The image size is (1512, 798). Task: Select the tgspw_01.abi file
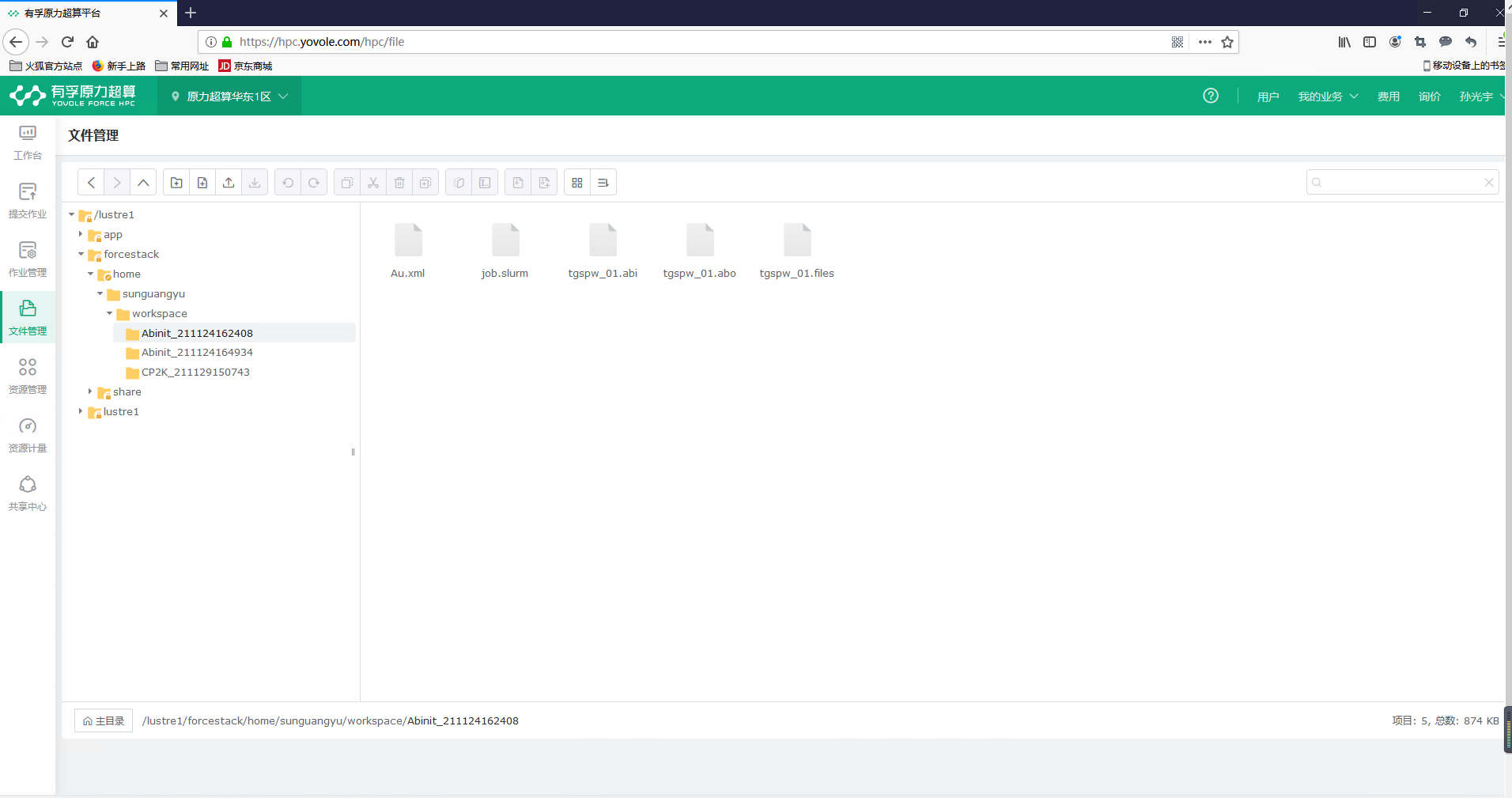pos(603,251)
